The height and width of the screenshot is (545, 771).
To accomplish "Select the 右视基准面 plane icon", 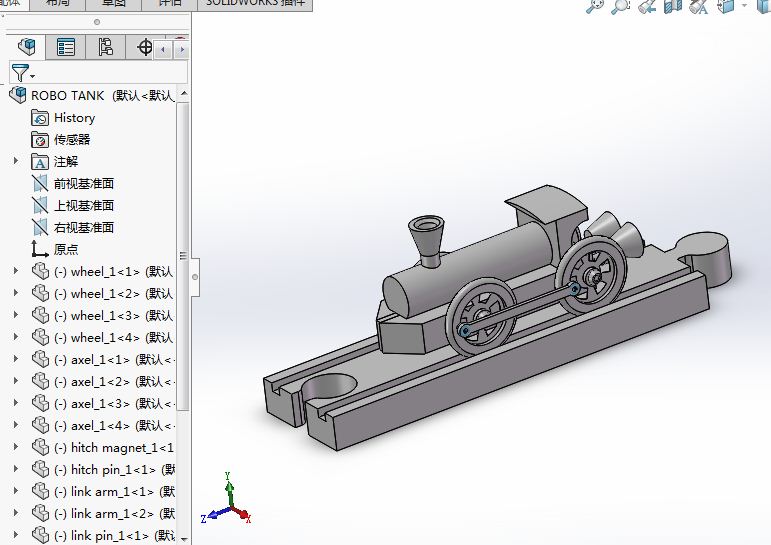I will 40,228.
